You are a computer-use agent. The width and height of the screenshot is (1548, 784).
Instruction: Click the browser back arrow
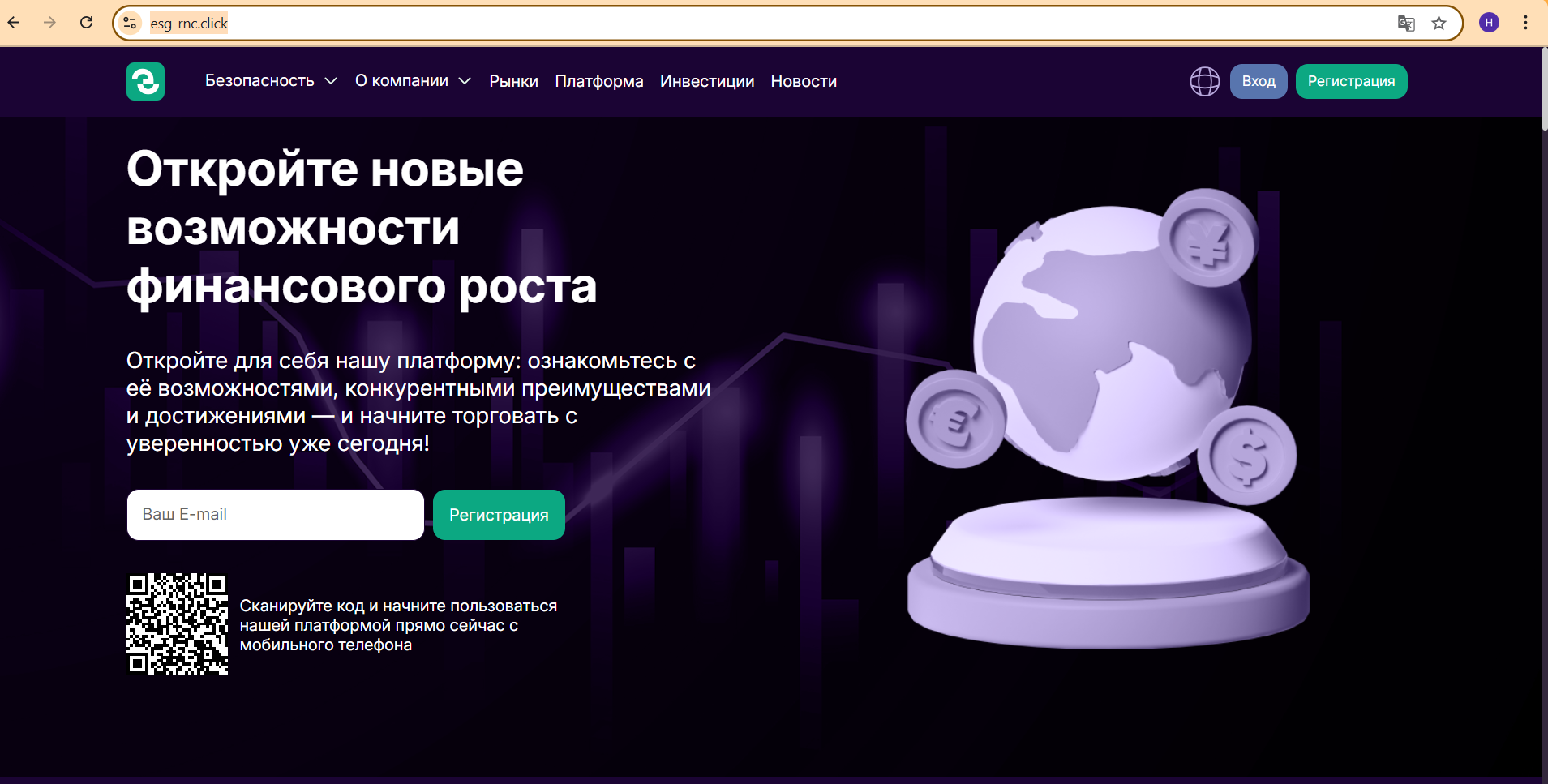point(14,23)
